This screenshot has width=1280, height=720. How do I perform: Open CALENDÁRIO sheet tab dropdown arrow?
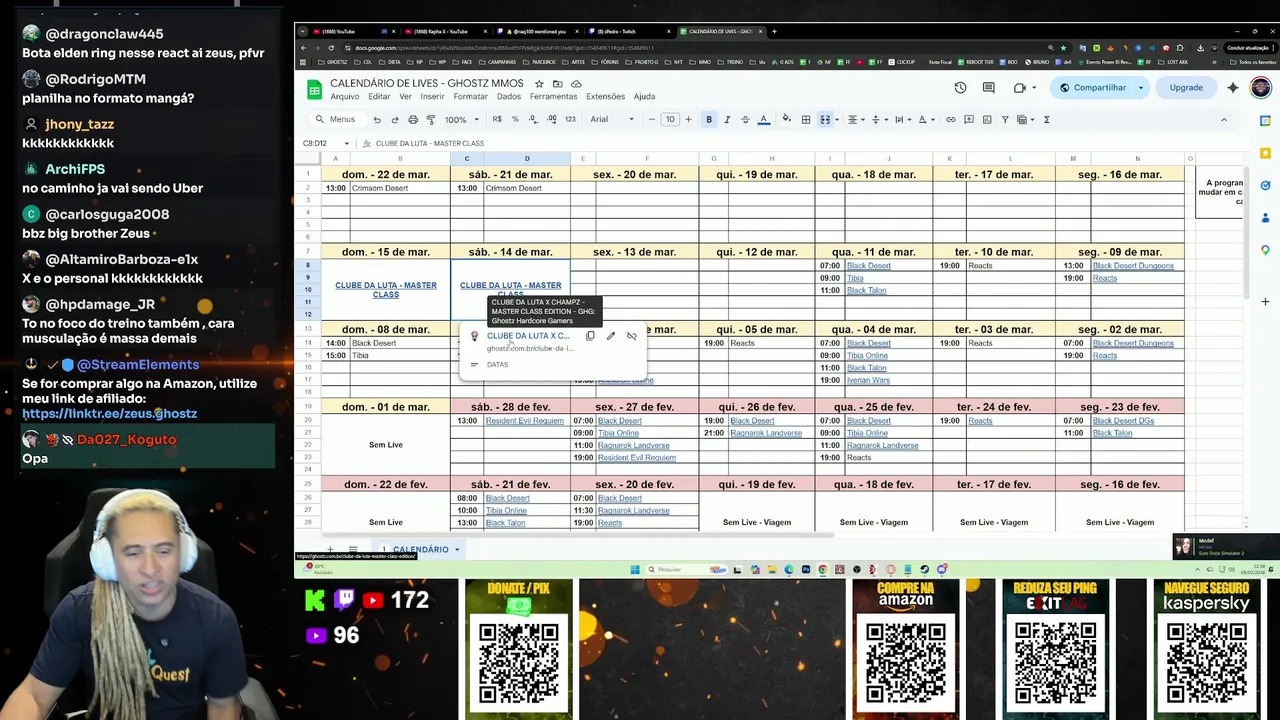point(457,549)
